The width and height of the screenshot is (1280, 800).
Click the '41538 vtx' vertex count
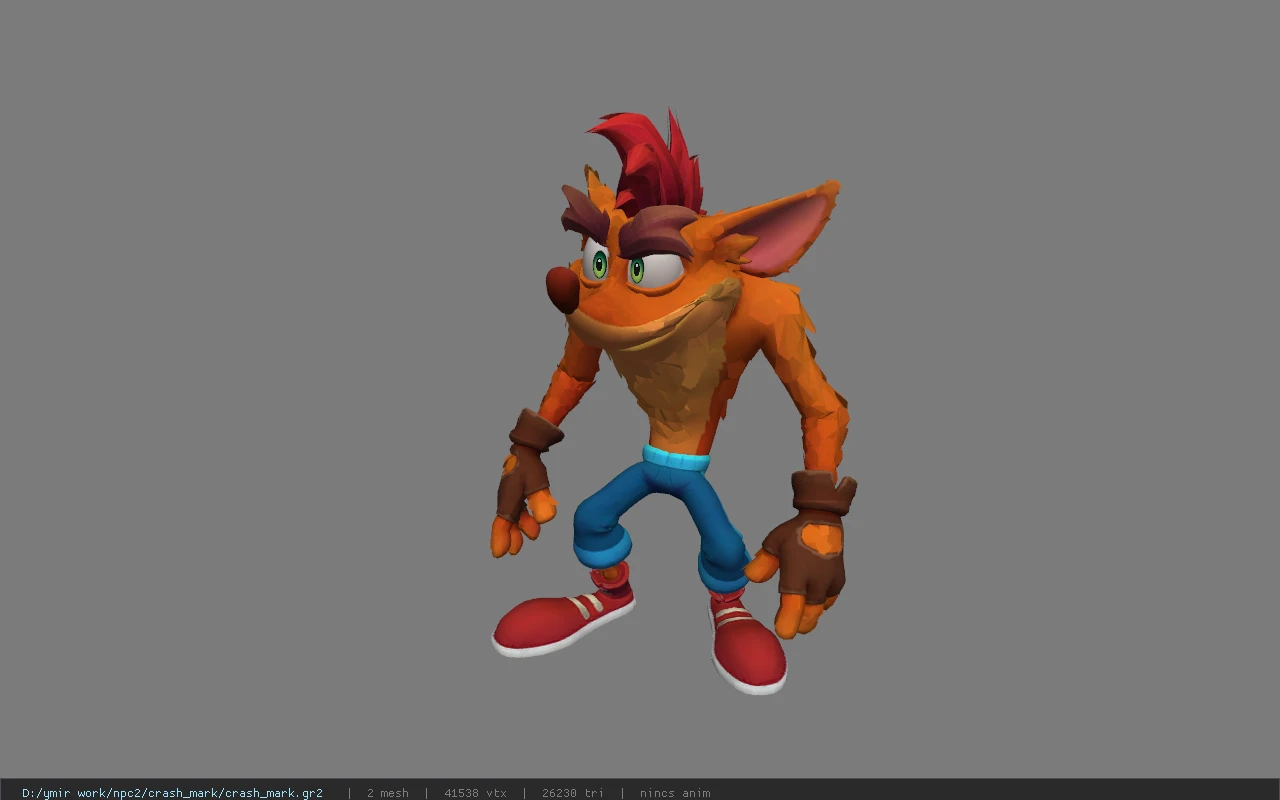[475, 793]
